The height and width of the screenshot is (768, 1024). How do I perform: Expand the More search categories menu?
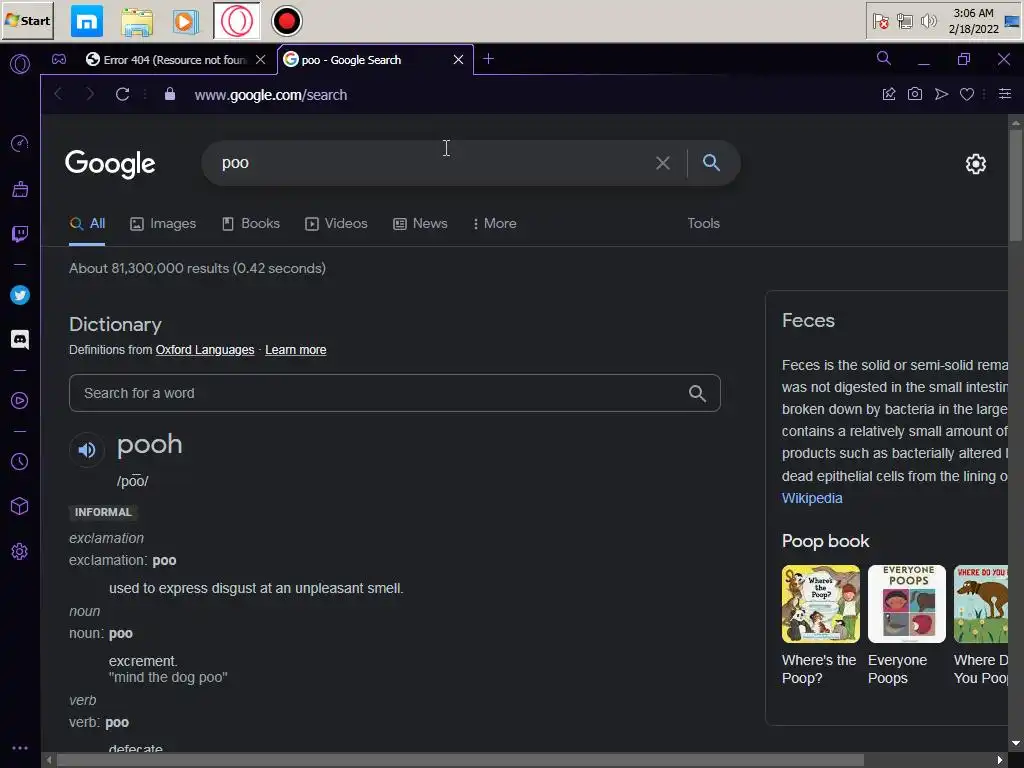(x=494, y=224)
